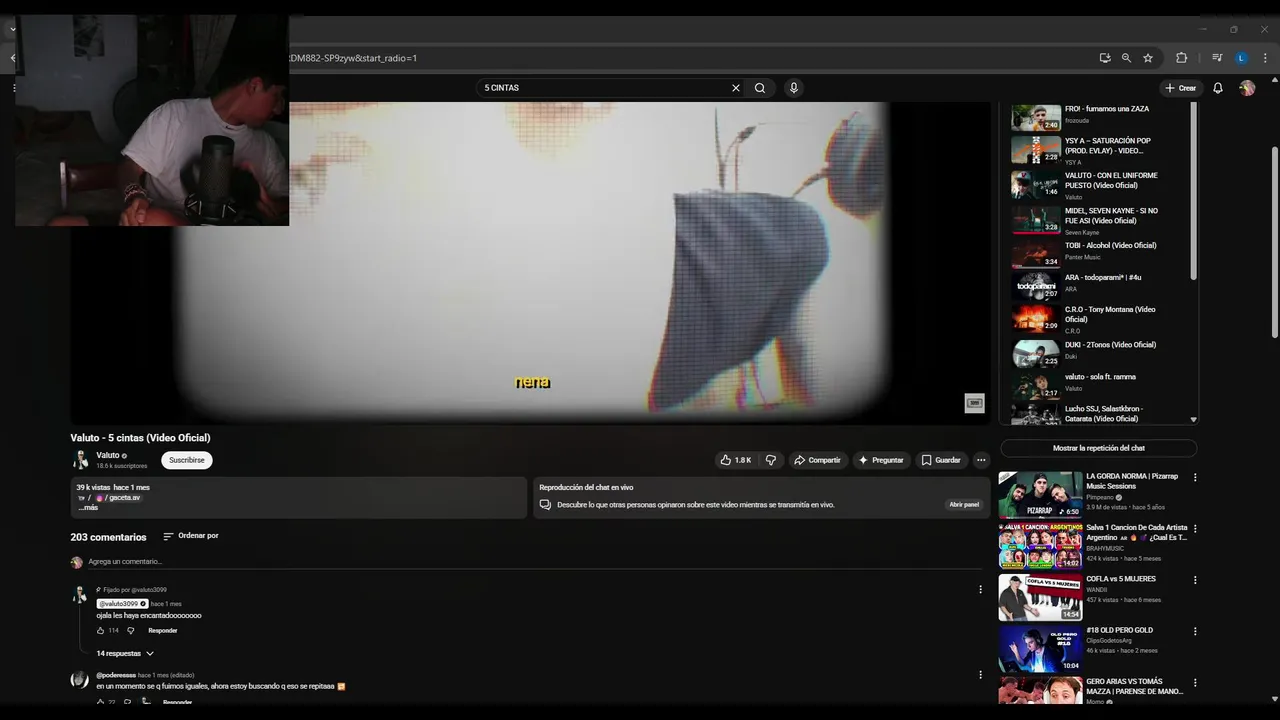The height and width of the screenshot is (720, 1280).
Task: Bookmark this page with the star icon
Action: pyautogui.click(x=1148, y=58)
